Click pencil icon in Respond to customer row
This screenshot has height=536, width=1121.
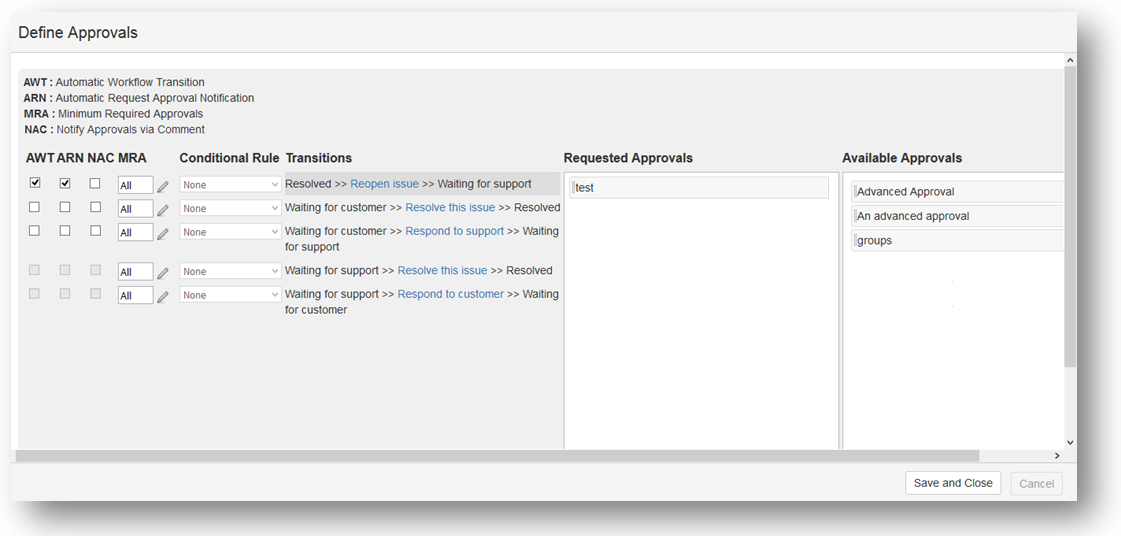162,296
